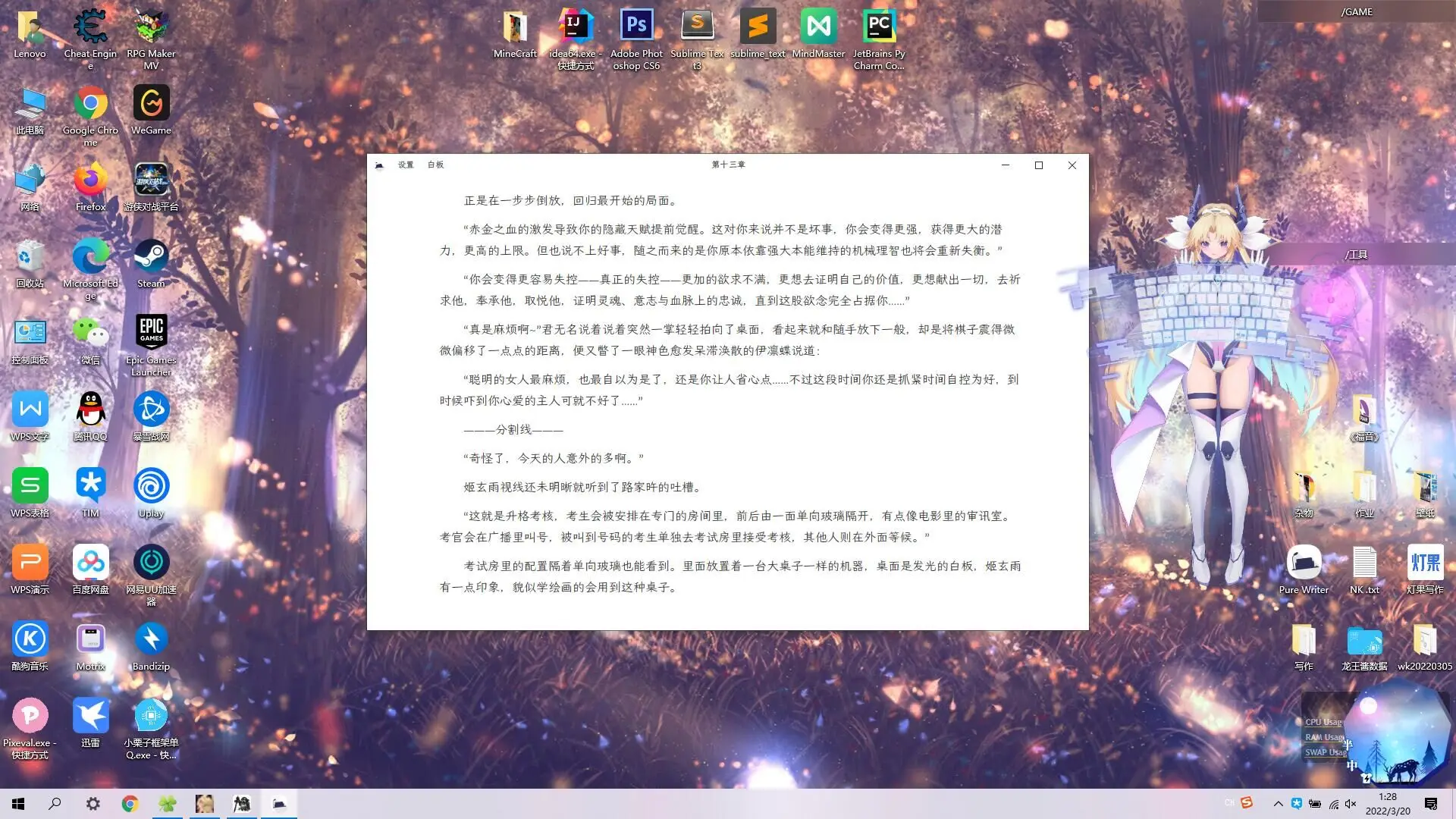
Task: Open the 写作 folder on desktop
Action: pos(1304,646)
